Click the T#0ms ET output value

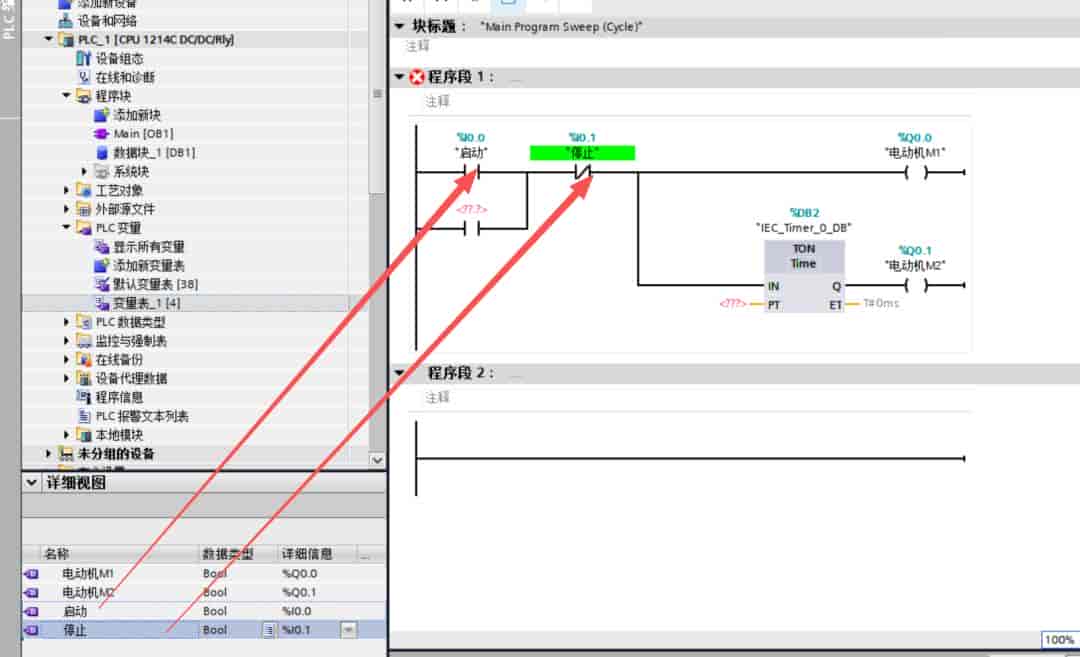[x=881, y=303]
